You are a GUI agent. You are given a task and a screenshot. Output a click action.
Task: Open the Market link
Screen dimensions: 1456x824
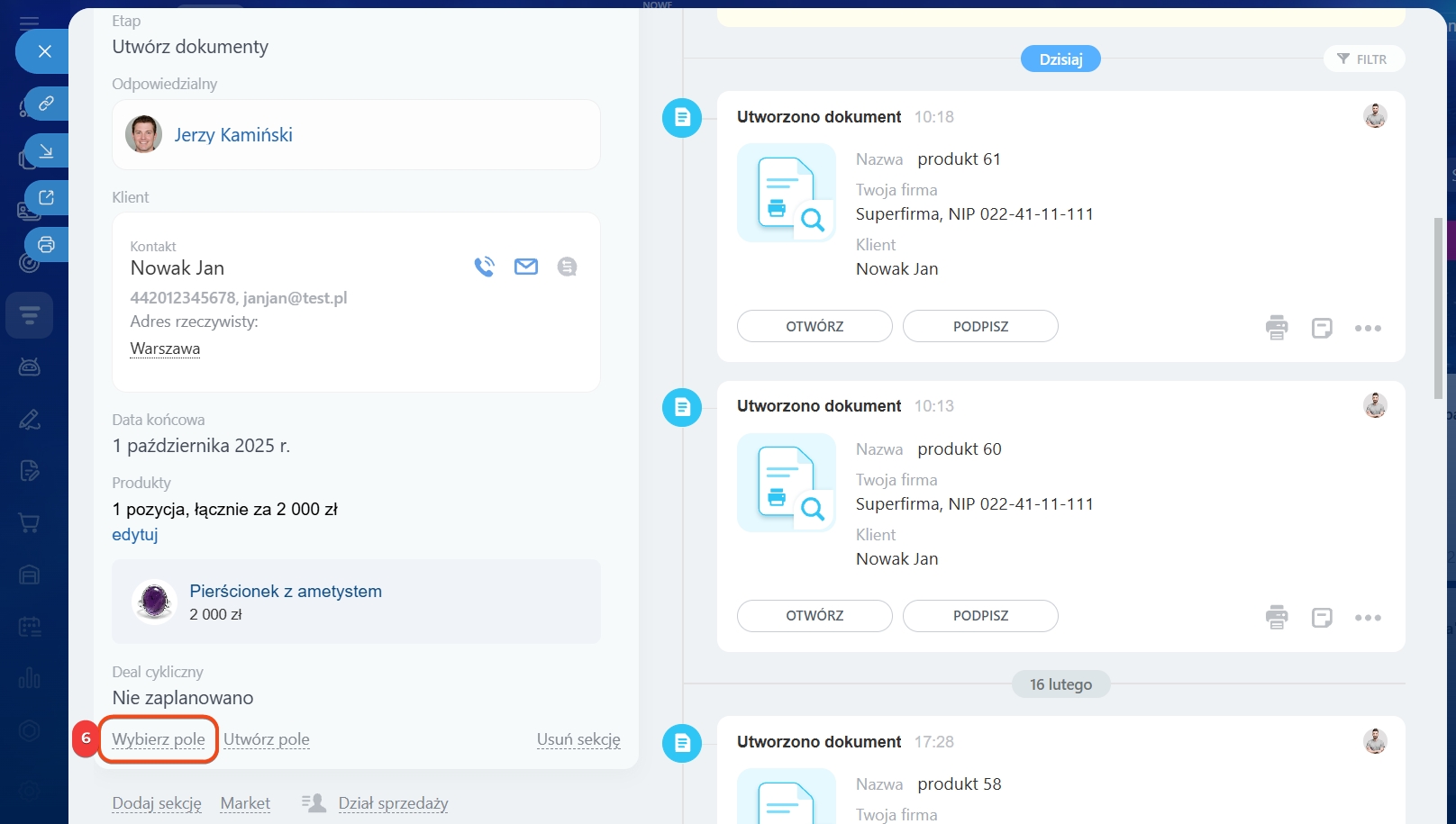coord(245,803)
